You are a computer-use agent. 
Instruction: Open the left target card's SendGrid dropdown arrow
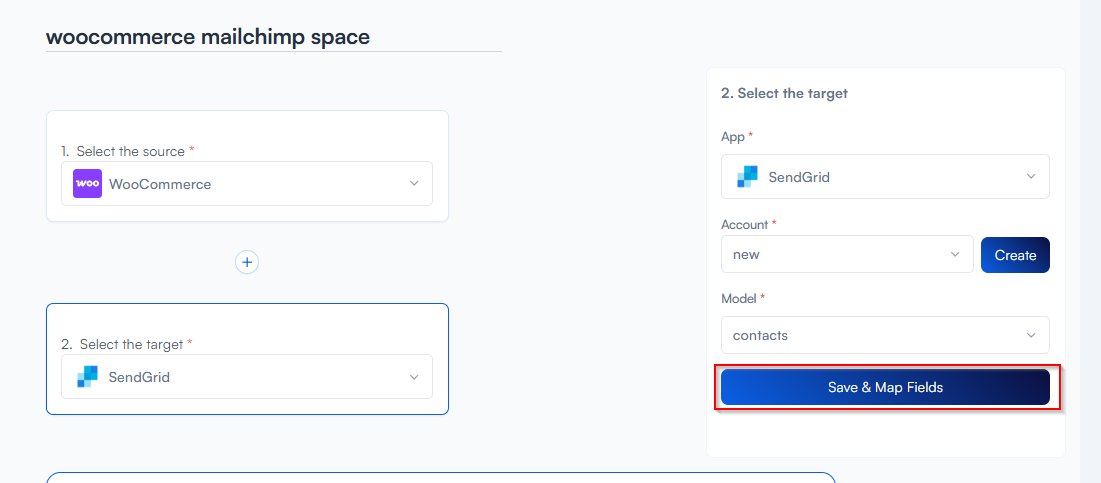[414, 377]
